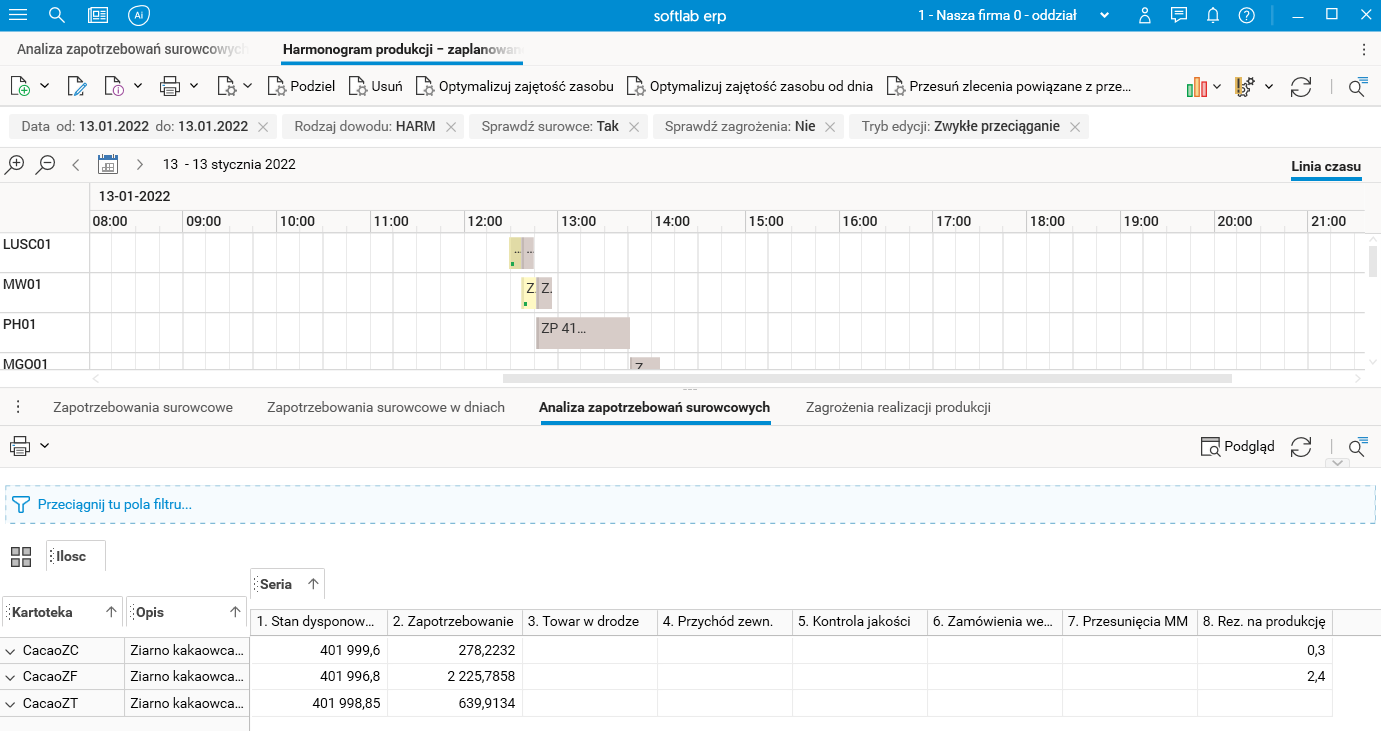Screen dimensions: 1381x731
Task: Click the add new document icon
Action: (x=21, y=87)
